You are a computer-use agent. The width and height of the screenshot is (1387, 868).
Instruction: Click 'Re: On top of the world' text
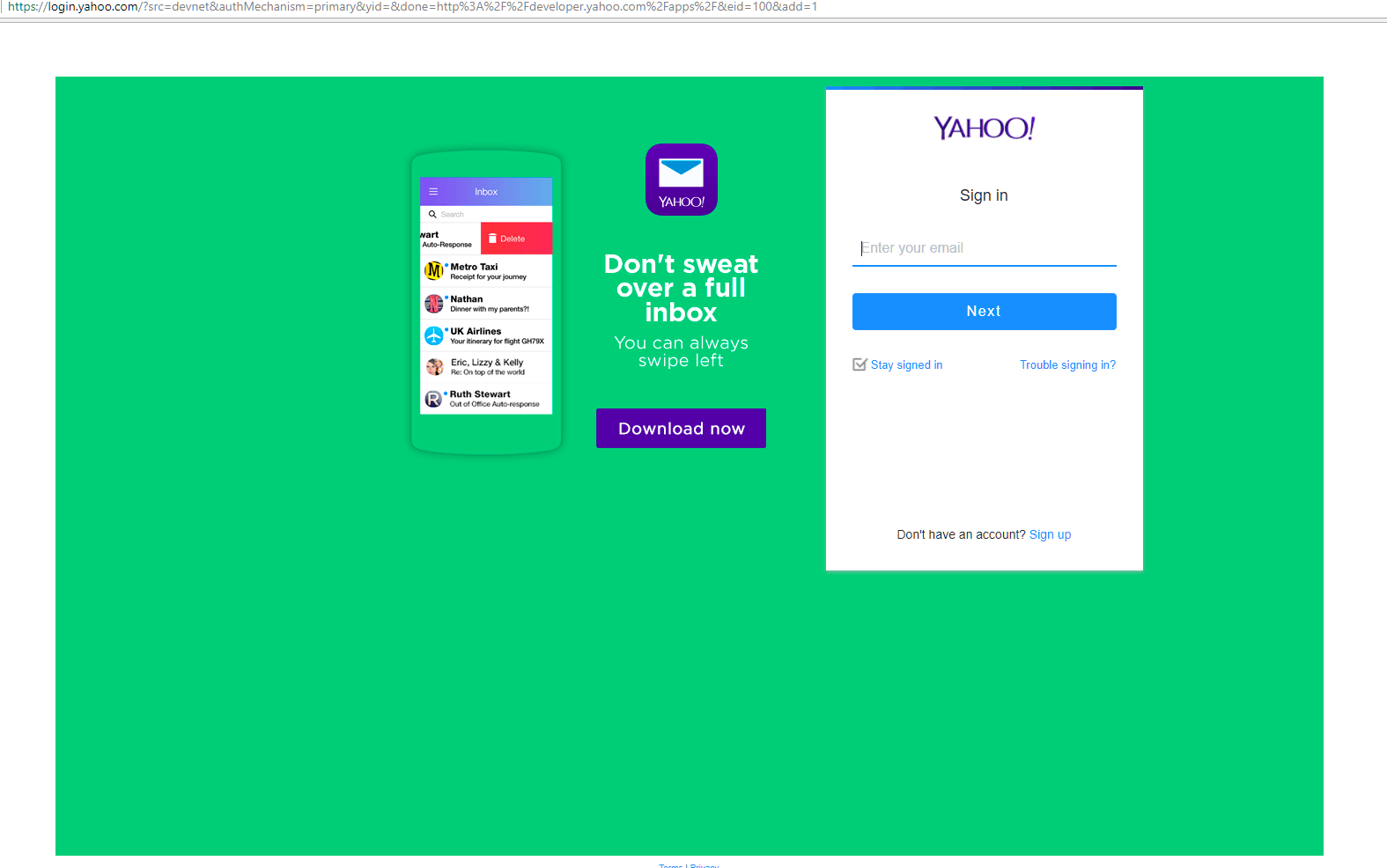tap(488, 372)
